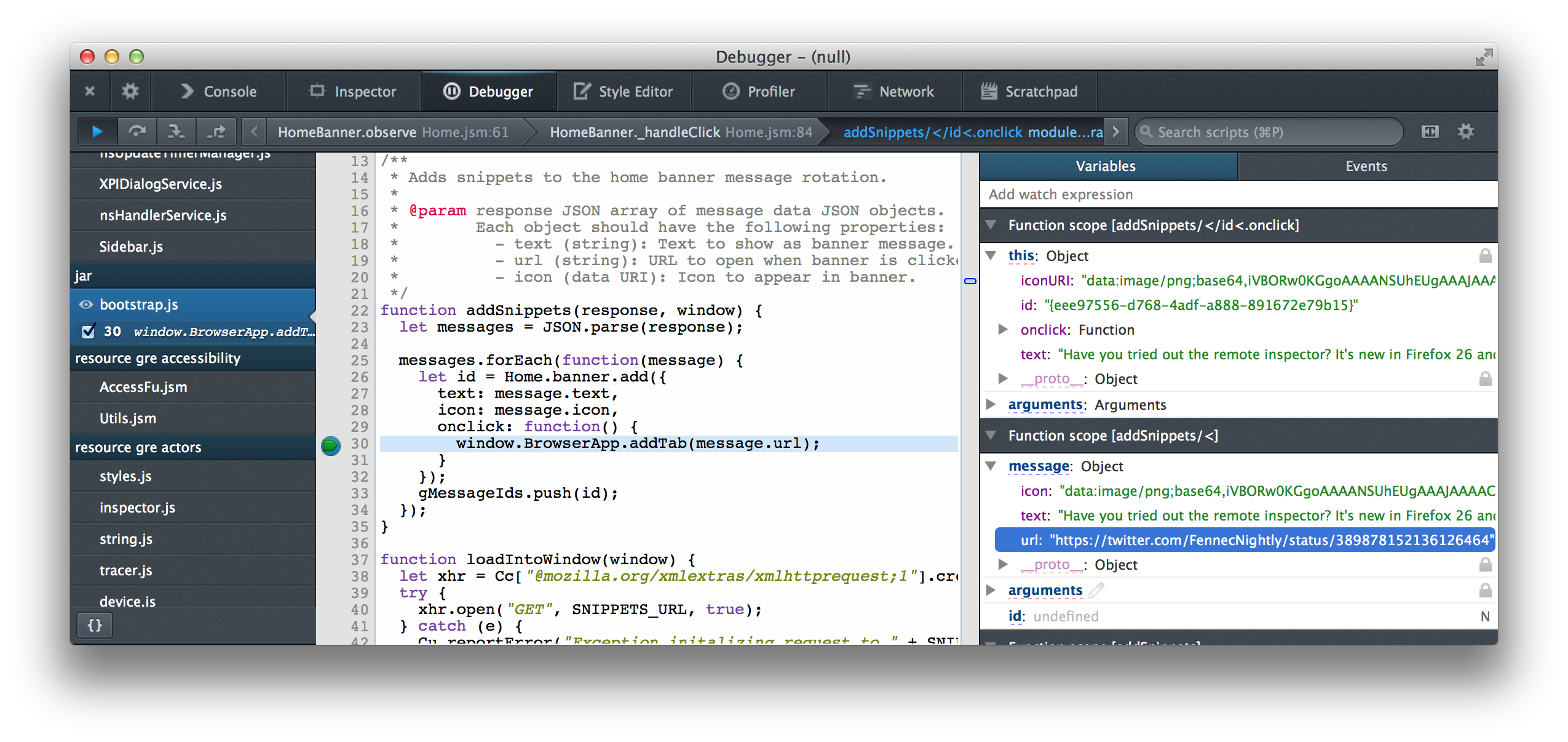1568x742 pixels.
Task: Click the id: undefined variable row
Action: point(1238,616)
